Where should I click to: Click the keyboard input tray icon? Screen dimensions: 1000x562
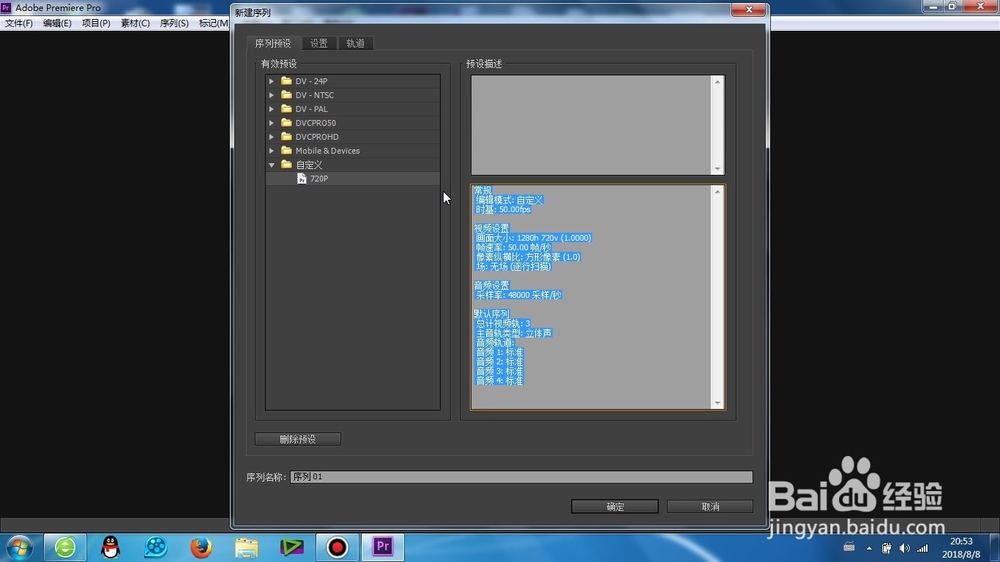(x=849, y=547)
